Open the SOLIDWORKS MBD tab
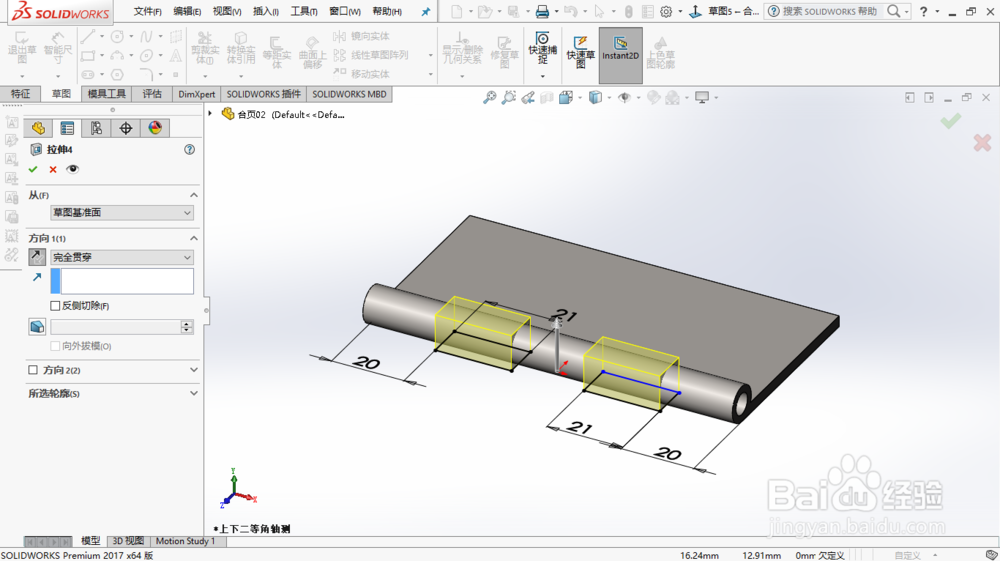This screenshot has width=1000, height=561. (349, 94)
